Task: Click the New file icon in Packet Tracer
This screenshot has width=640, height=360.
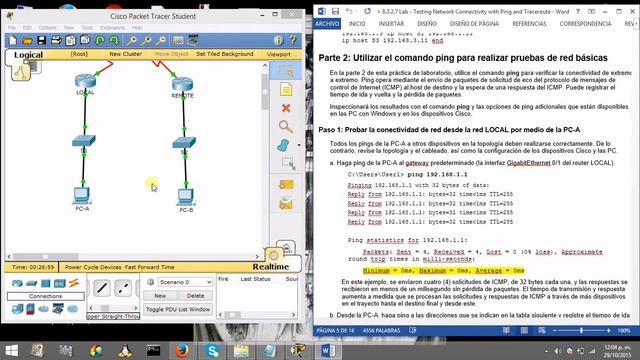Action: pos(13,40)
